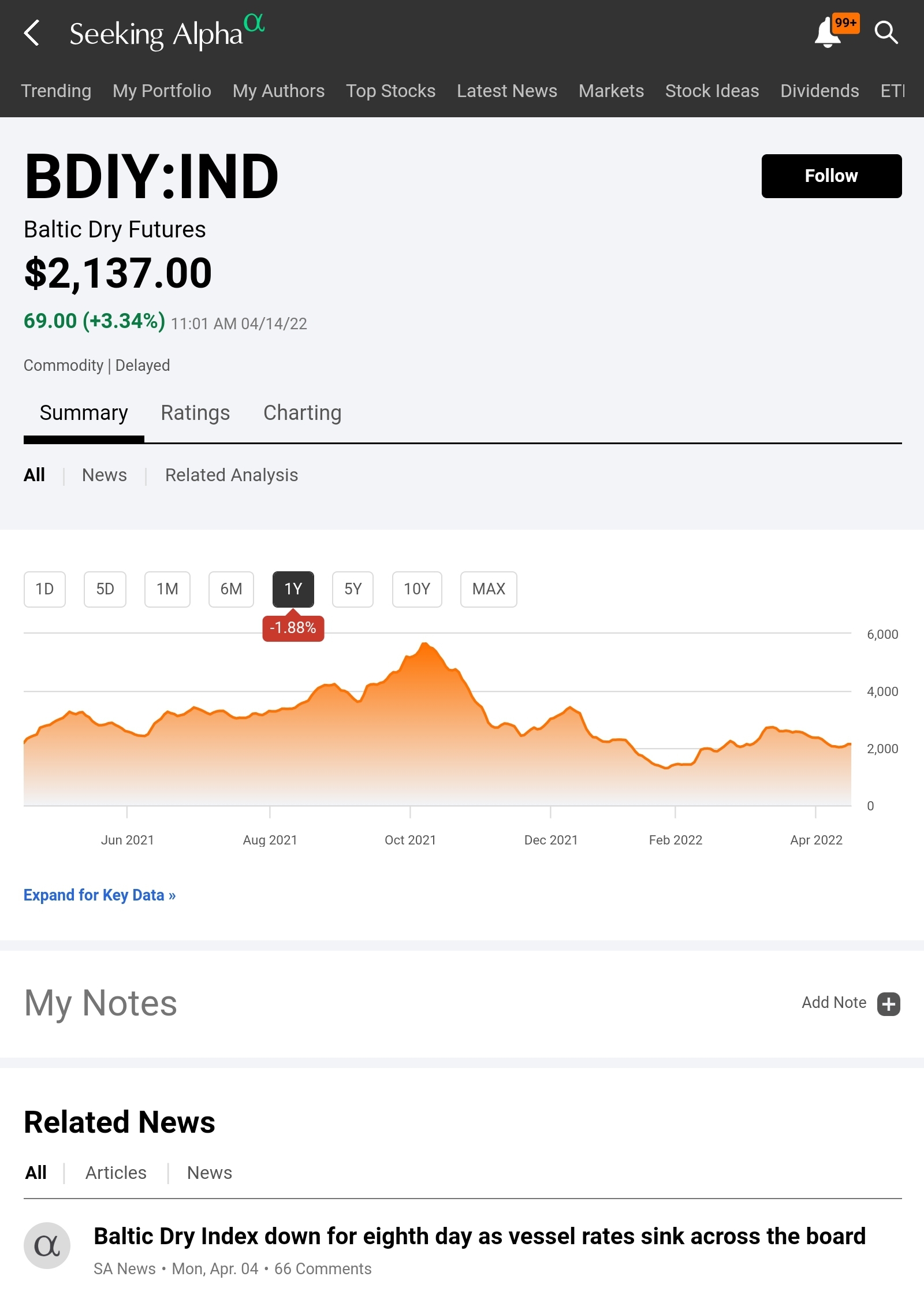Image resolution: width=924 pixels, height=1306 pixels.
Task: Open Baltic Dry Index eighth day article
Action: (x=479, y=1236)
